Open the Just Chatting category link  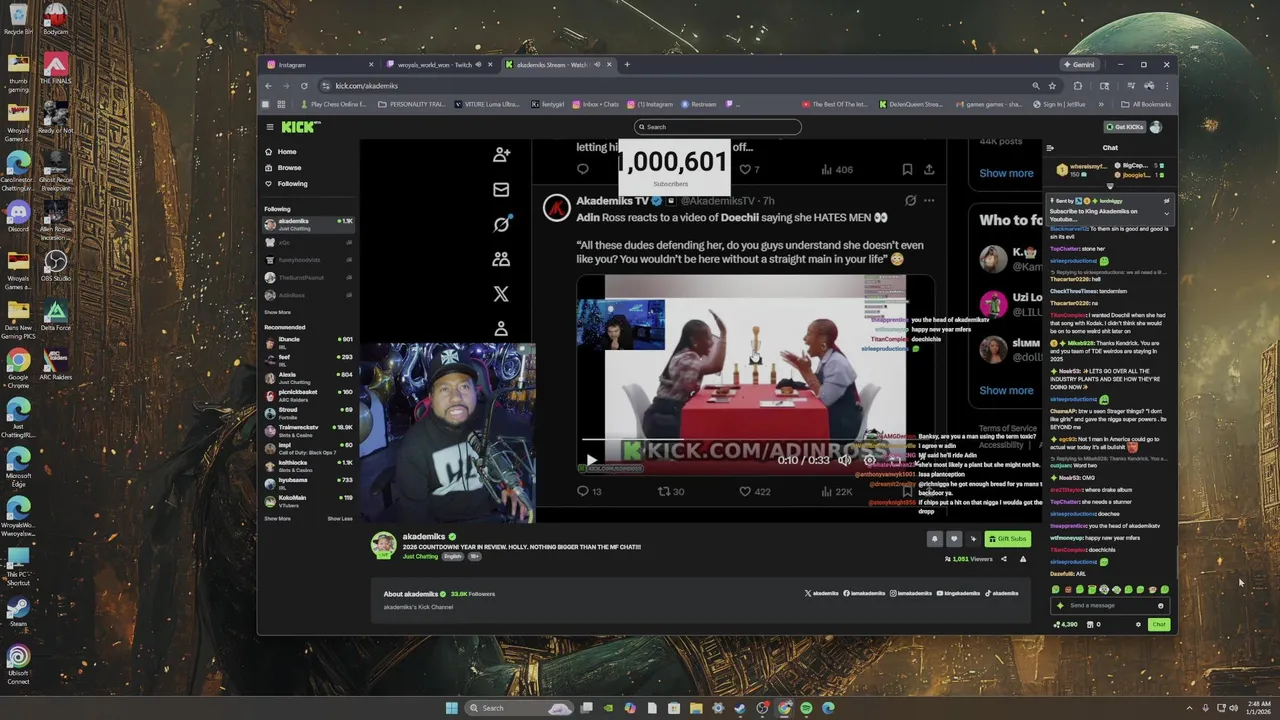pos(420,556)
